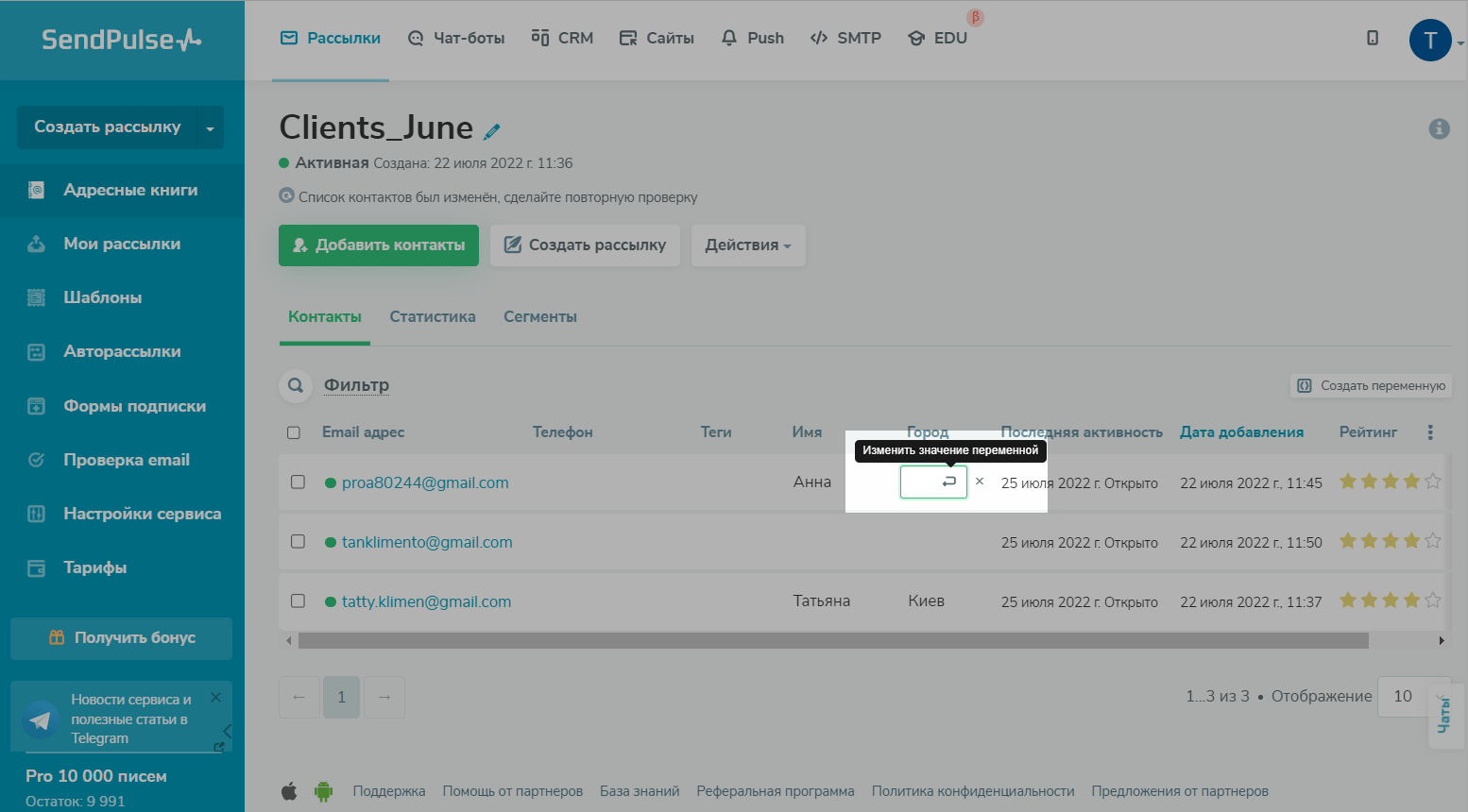Confirm variable value with enter arrow icon
This screenshot has height=812, width=1468.
949,482
